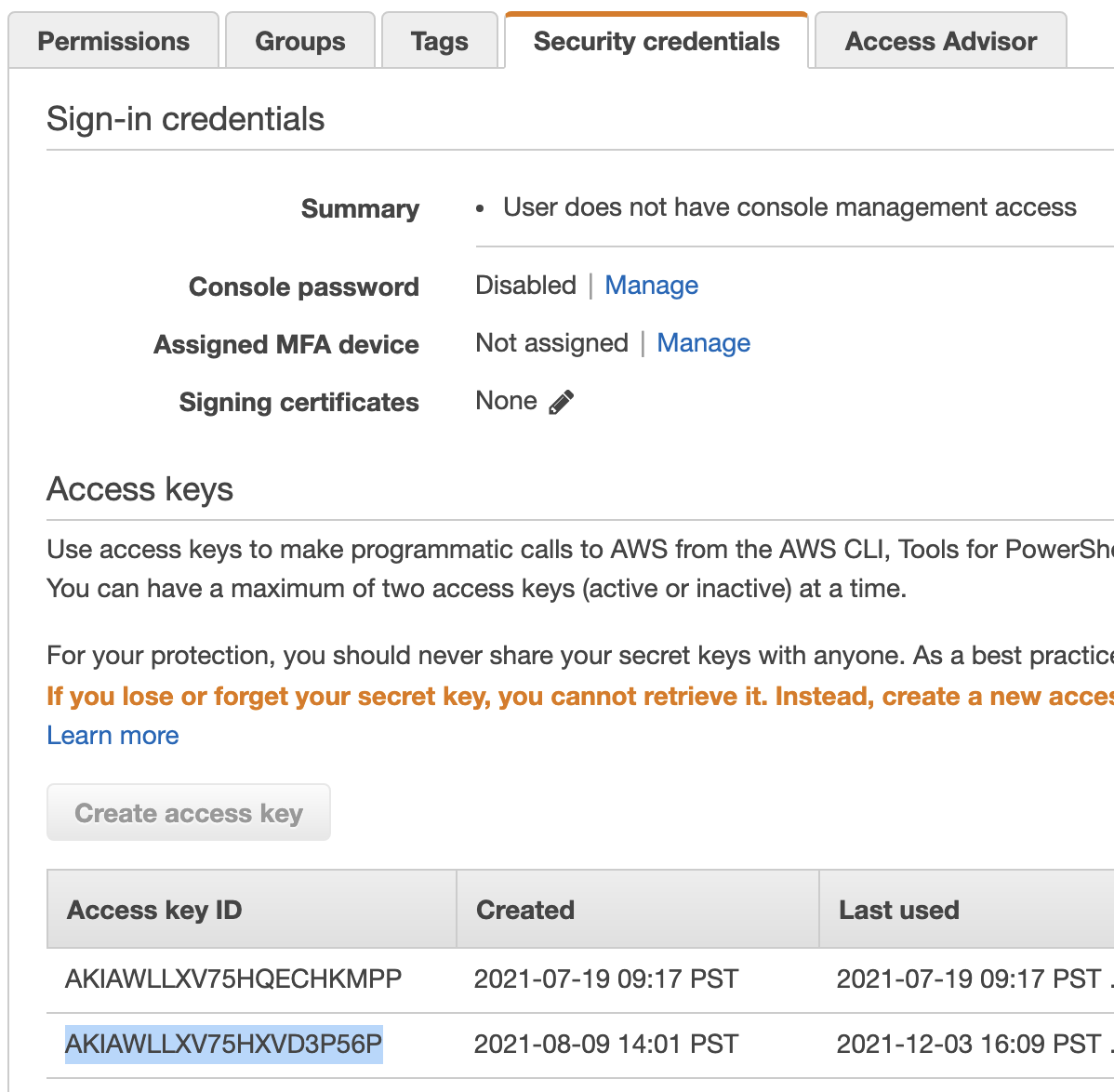This screenshot has height=1092, width=1114.
Task: Click the pencil icon beside Signing certificates
Action: (x=562, y=402)
